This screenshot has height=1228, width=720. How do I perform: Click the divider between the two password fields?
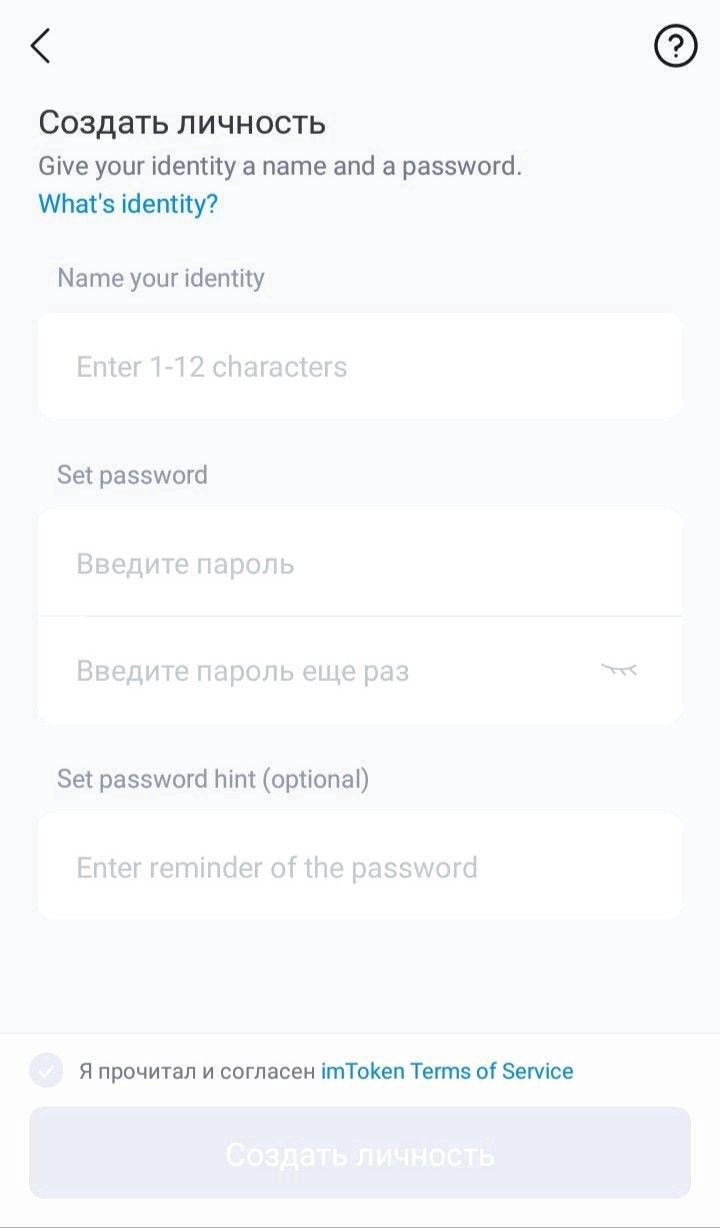(x=360, y=616)
